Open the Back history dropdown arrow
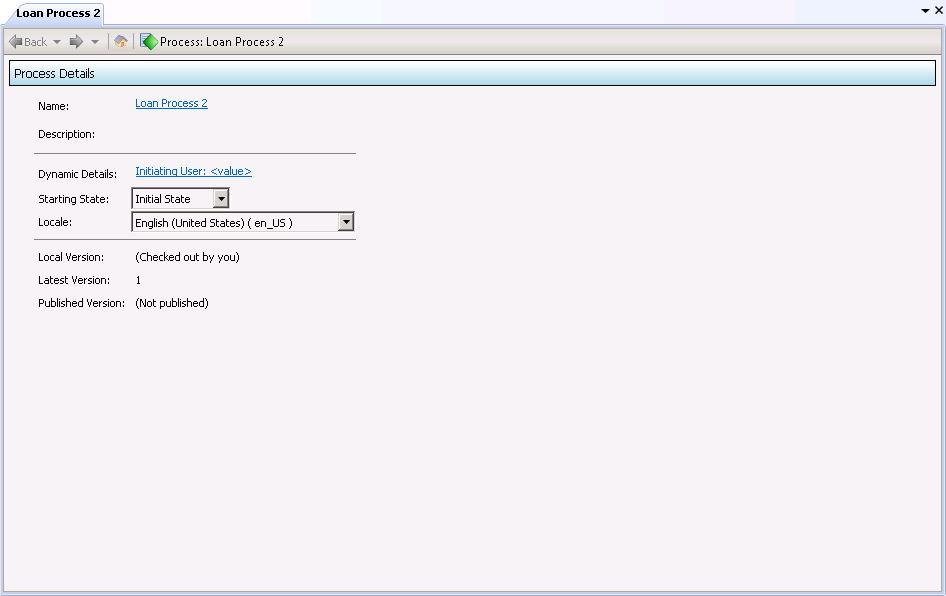 point(57,42)
